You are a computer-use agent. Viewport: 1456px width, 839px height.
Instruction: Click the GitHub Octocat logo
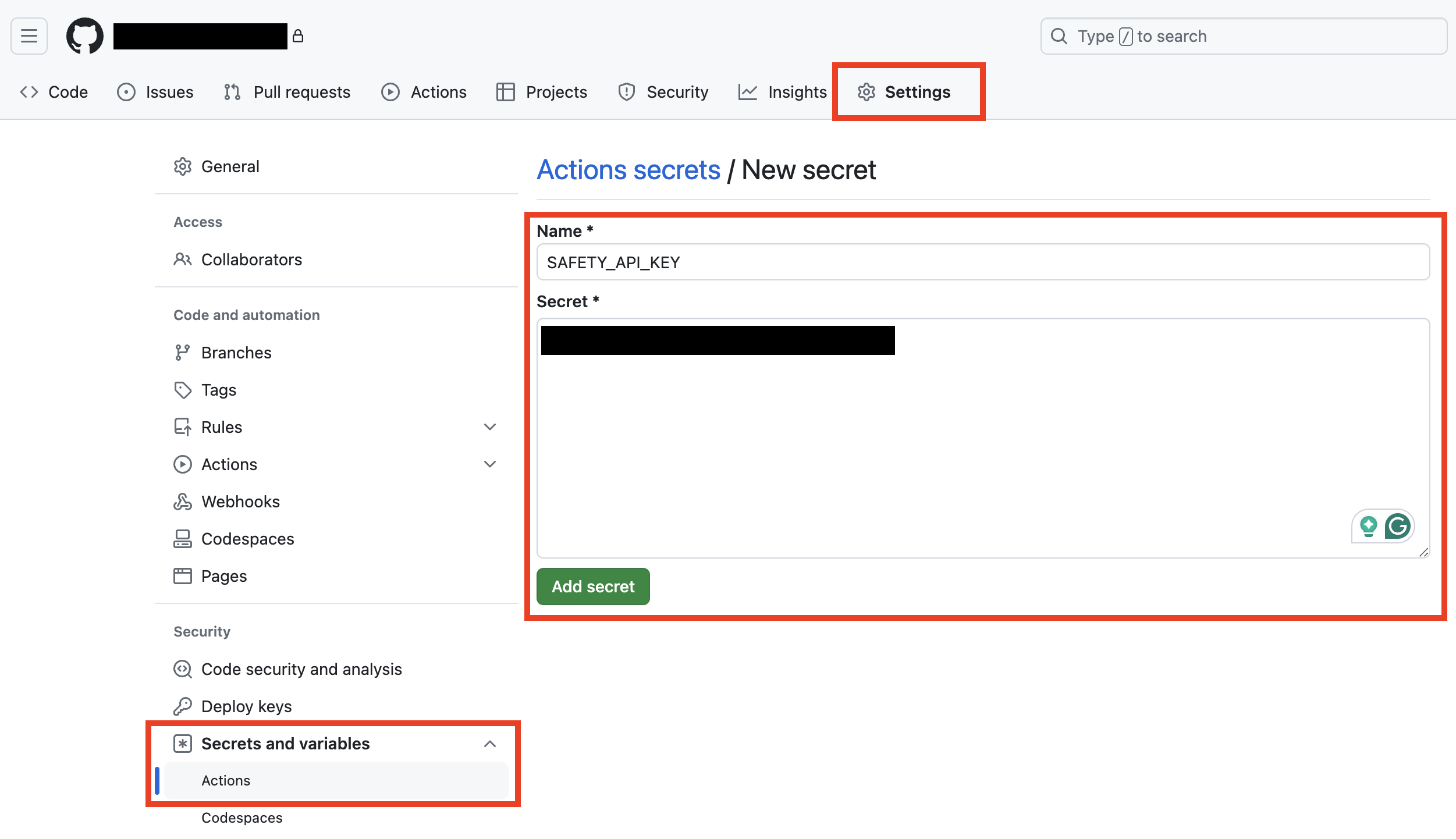click(x=85, y=36)
